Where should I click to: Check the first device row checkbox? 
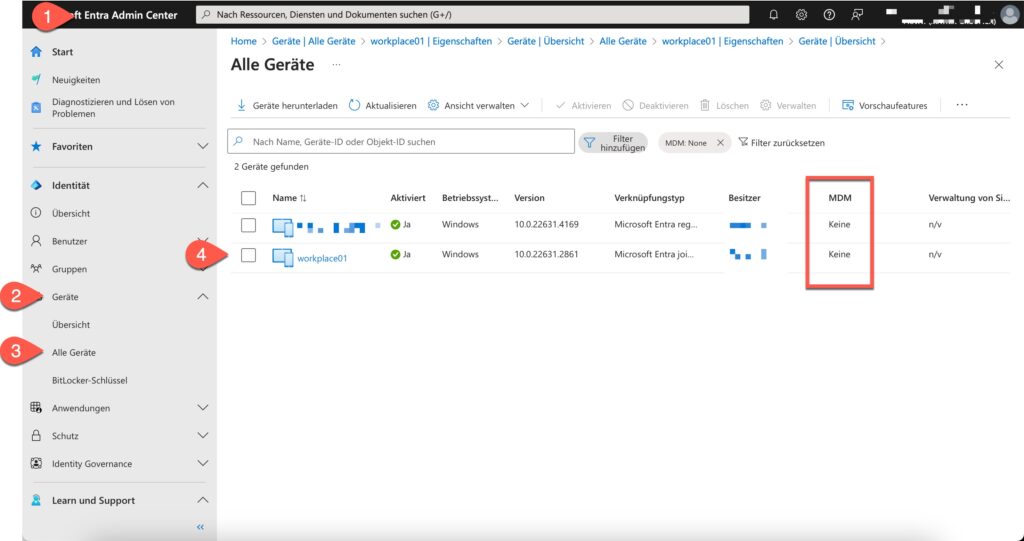(249, 225)
